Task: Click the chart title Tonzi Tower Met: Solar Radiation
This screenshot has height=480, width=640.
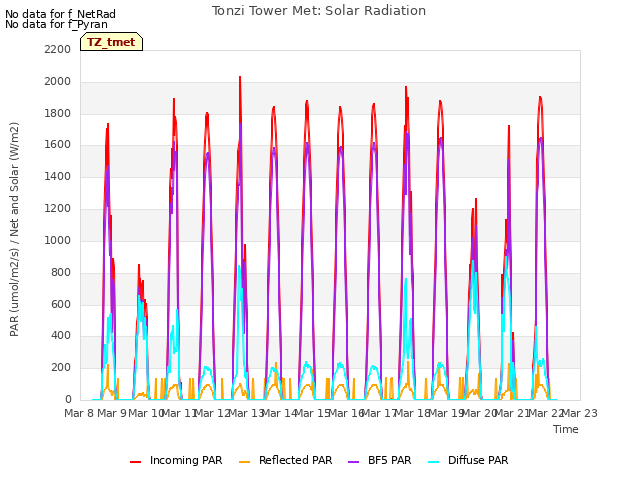Action: point(319,11)
